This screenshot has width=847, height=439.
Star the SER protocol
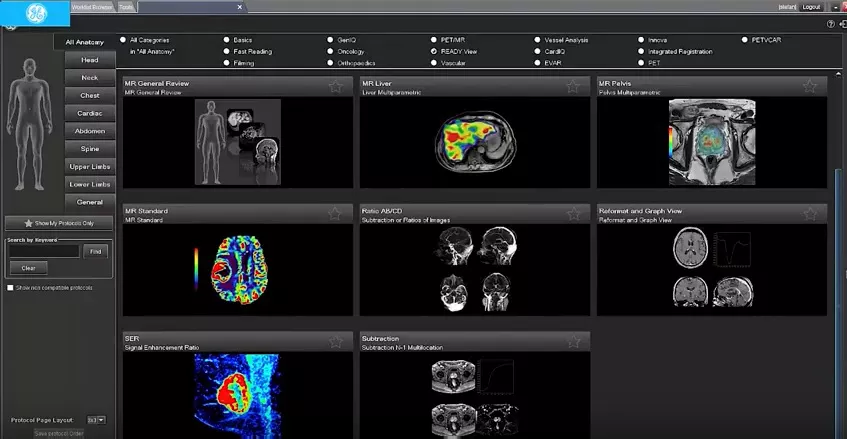pos(335,341)
